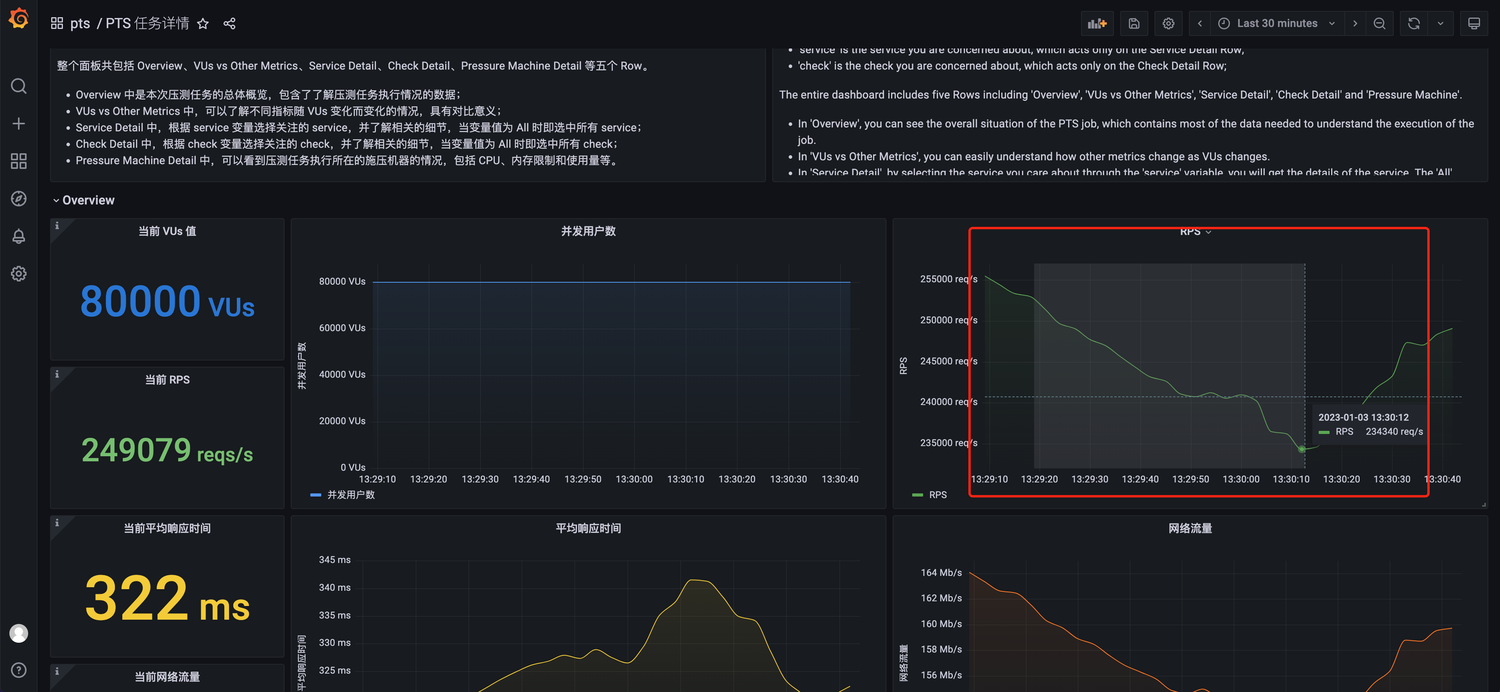Open the configuration gear in the sidebar

point(18,273)
